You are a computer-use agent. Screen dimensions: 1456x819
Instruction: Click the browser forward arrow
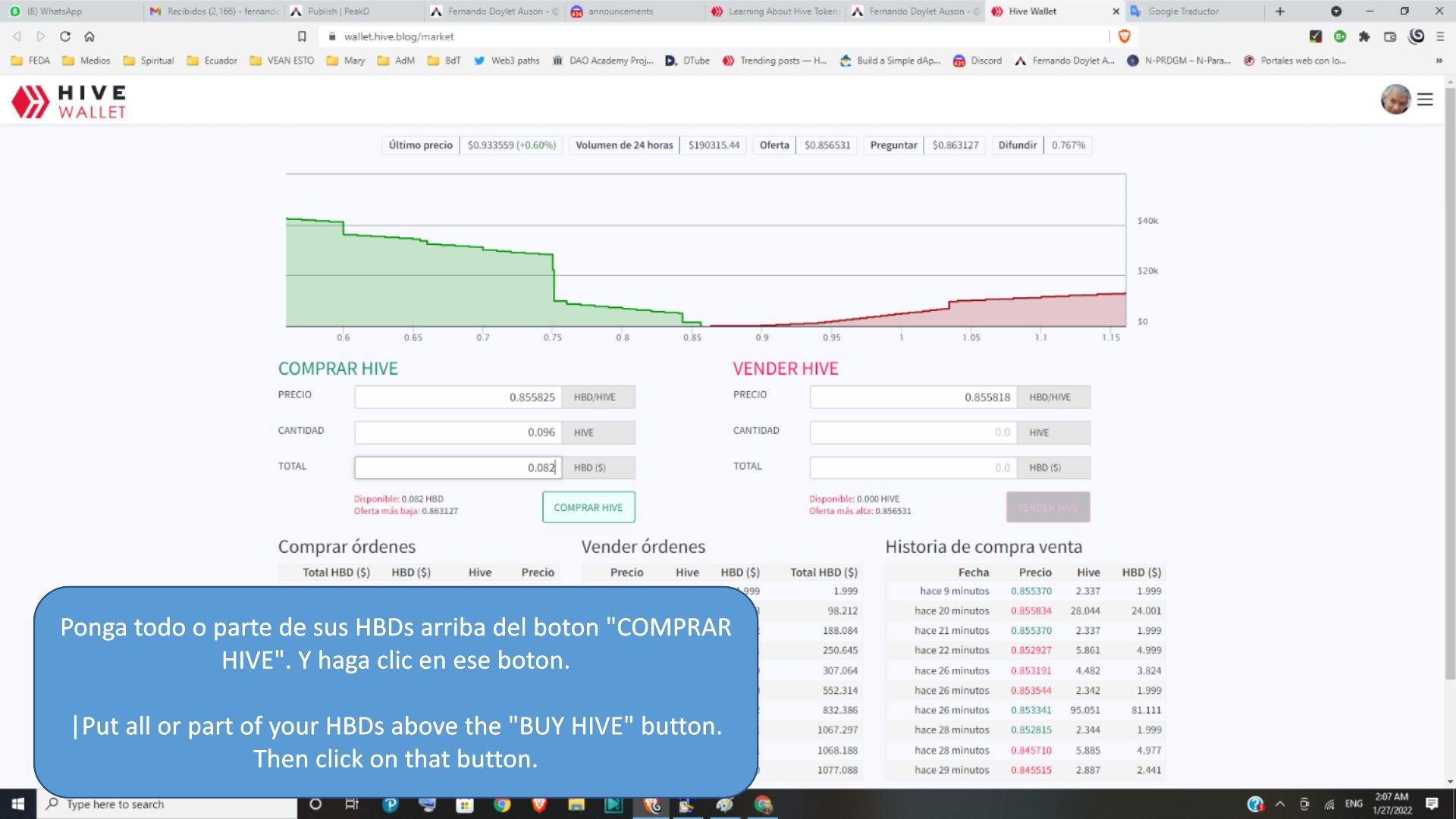point(41,36)
